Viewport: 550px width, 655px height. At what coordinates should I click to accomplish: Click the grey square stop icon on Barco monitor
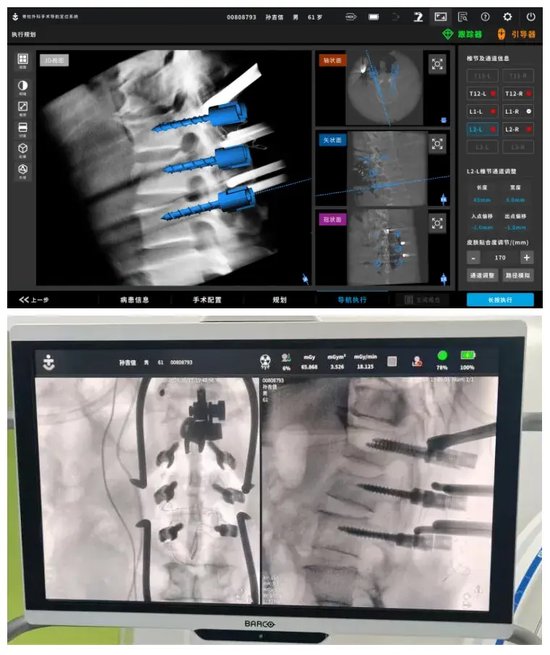(392, 361)
